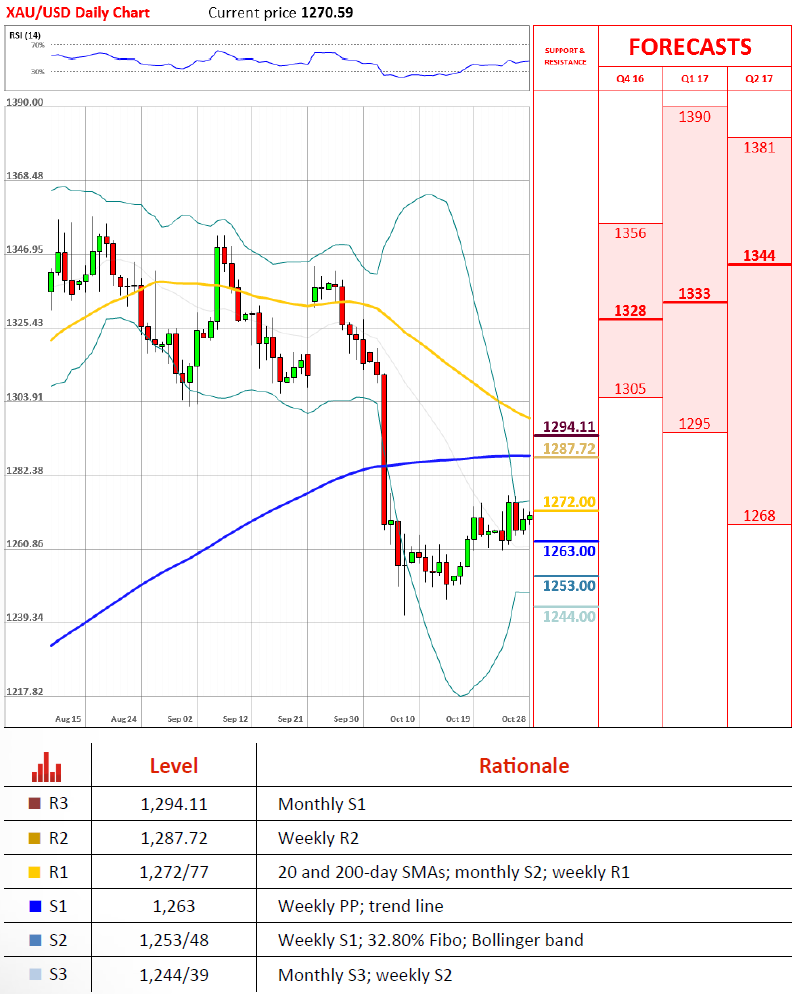
Task: Click the S2 steel blue swatch
Action: pos(35,940)
